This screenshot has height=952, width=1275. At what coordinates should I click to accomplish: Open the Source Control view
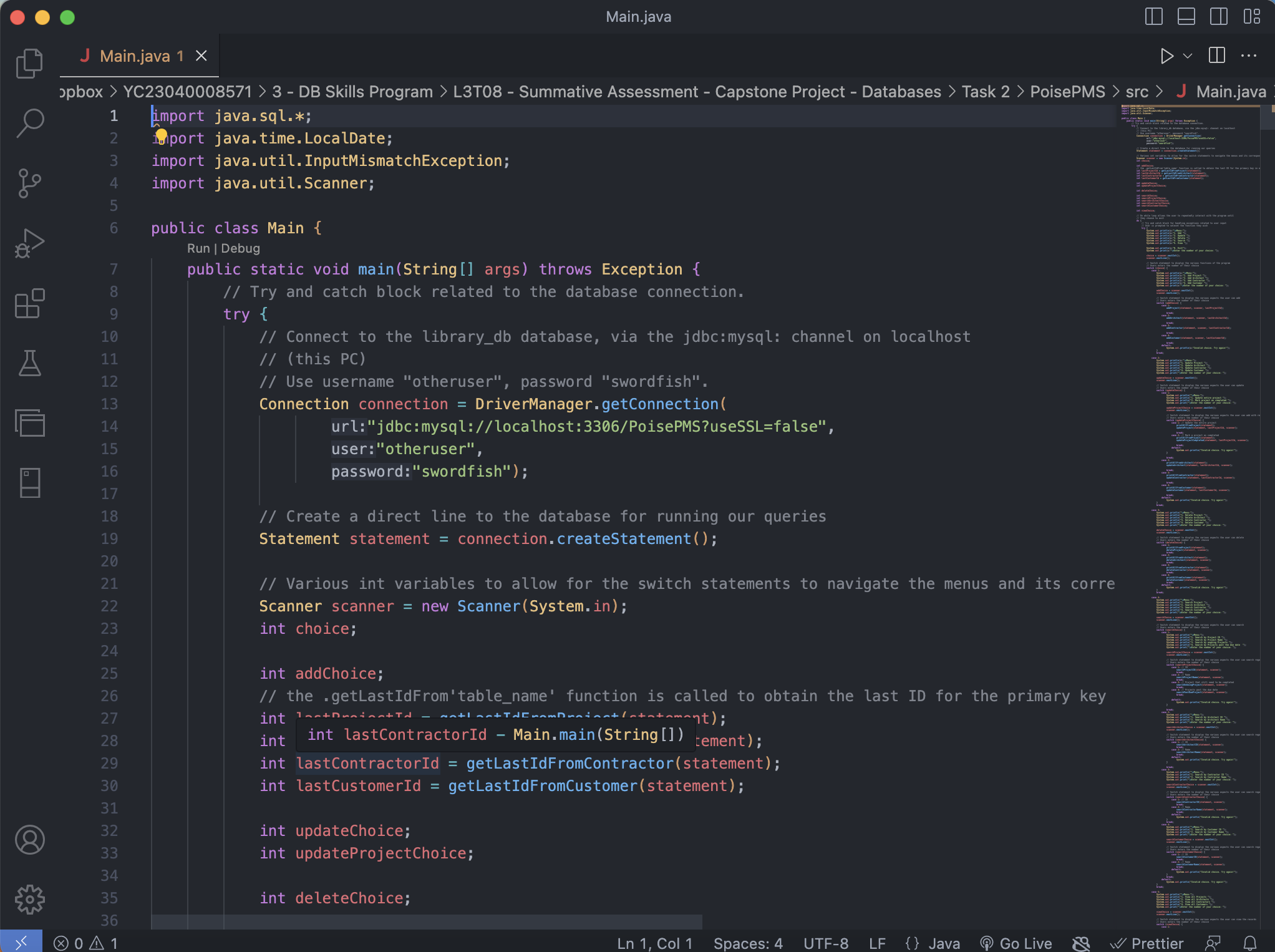coord(29,183)
